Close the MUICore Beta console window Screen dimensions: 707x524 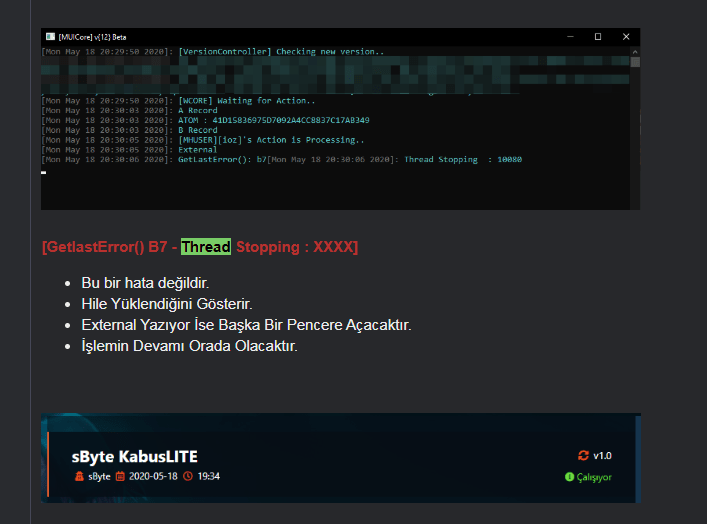pos(626,37)
